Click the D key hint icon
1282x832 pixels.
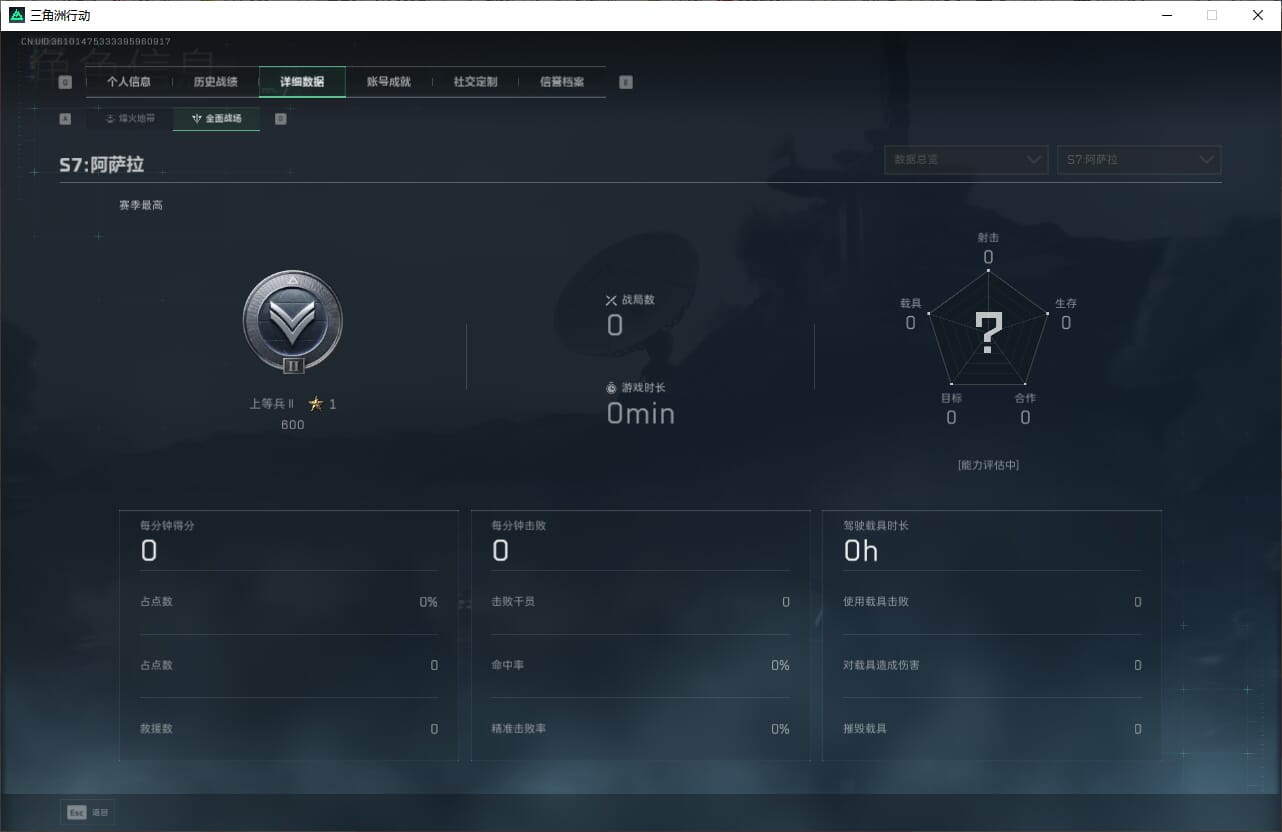[281, 119]
